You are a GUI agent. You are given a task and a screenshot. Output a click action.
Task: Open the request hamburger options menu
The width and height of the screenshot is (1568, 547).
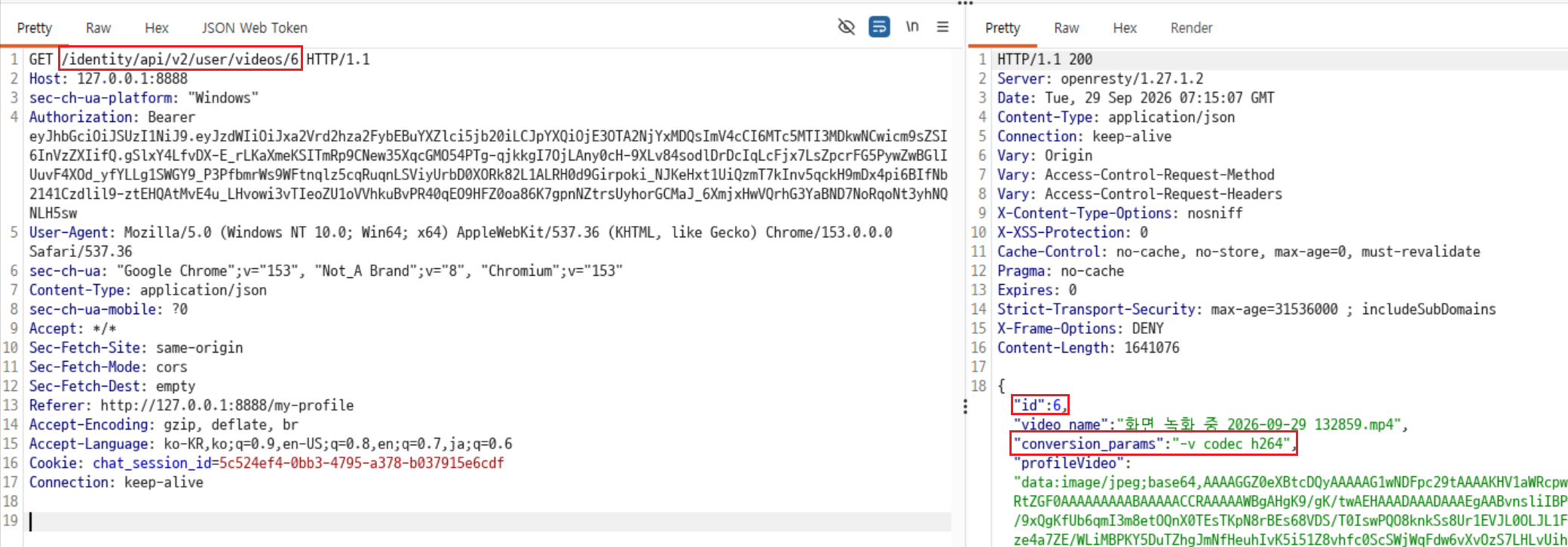(942, 27)
